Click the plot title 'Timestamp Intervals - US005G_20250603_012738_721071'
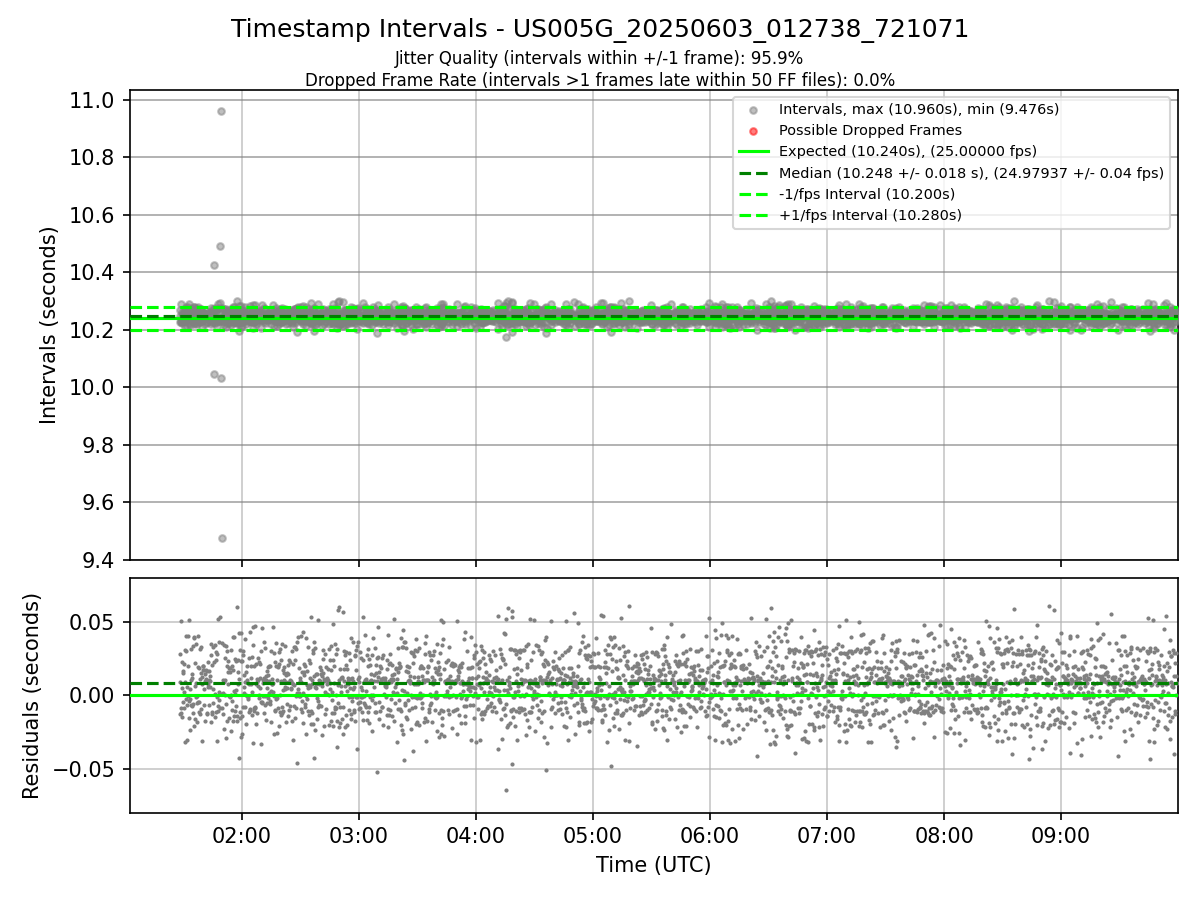This screenshot has width=1200, height=900. click(600, 29)
